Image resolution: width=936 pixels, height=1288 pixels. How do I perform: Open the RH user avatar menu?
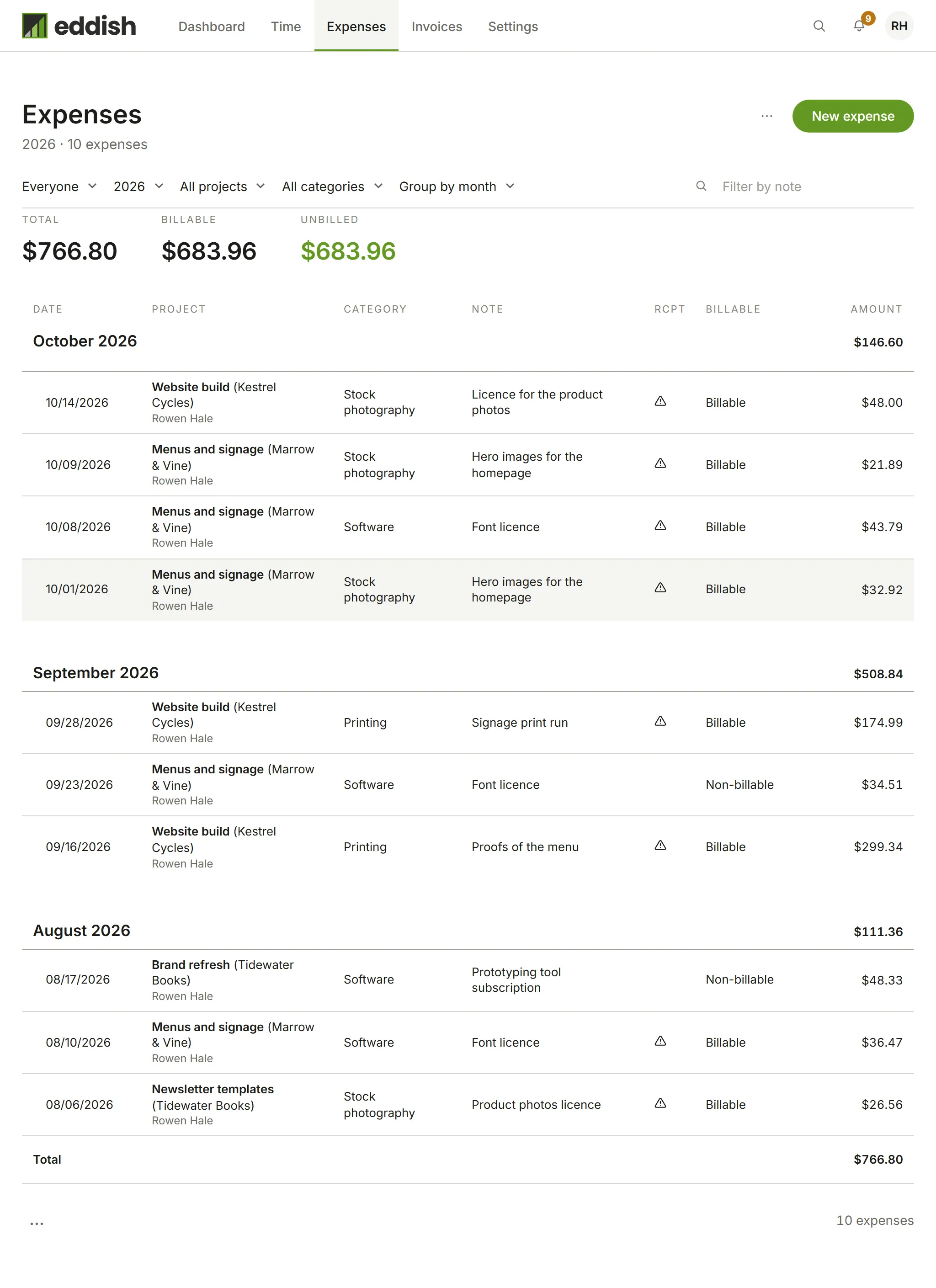pos(899,26)
